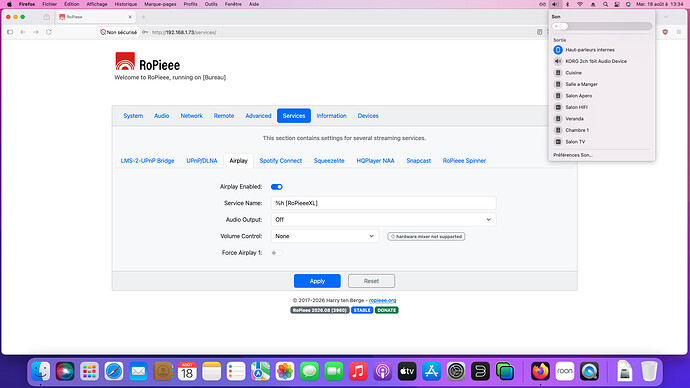This screenshot has width=690, height=388.
Task: Open the Apple TV app in Dock
Action: click(x=407, y=371)
